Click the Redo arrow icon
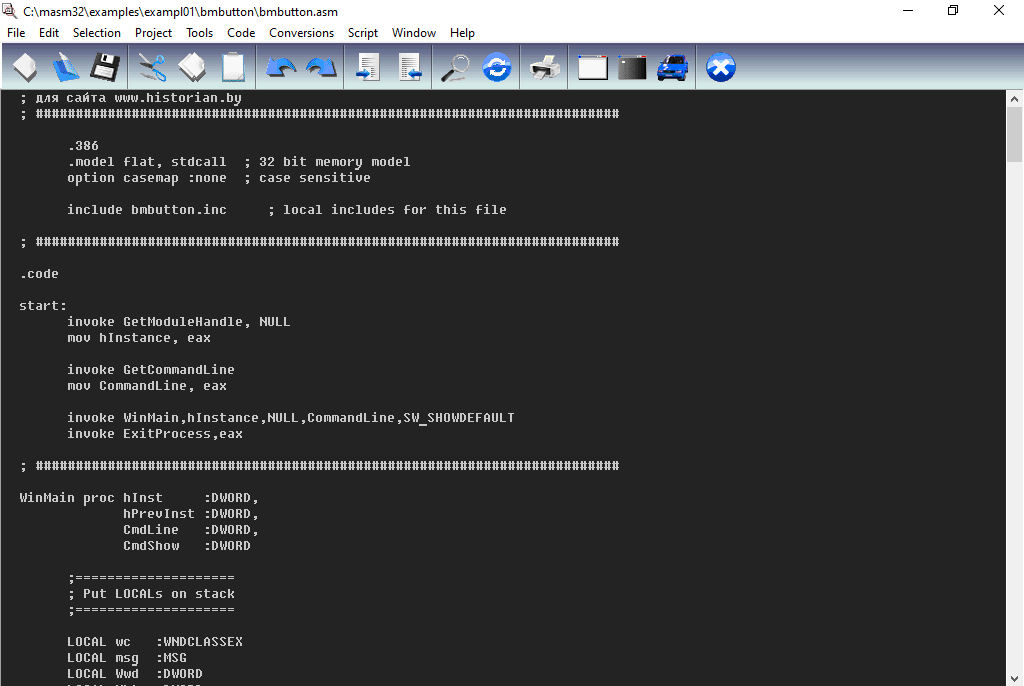The width and height of the screenshot is (1024, 686). tap(321, 68)
